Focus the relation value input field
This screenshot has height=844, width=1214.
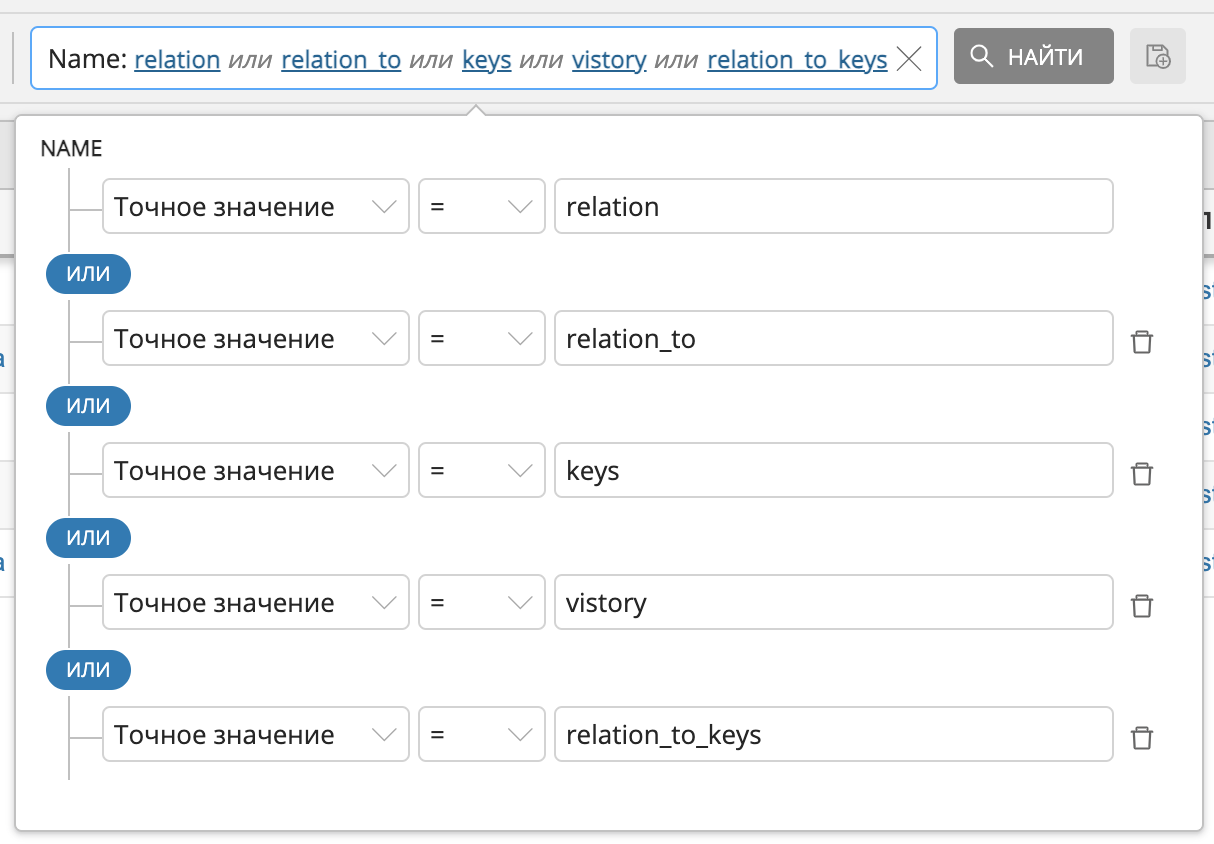tap(832, 207)
